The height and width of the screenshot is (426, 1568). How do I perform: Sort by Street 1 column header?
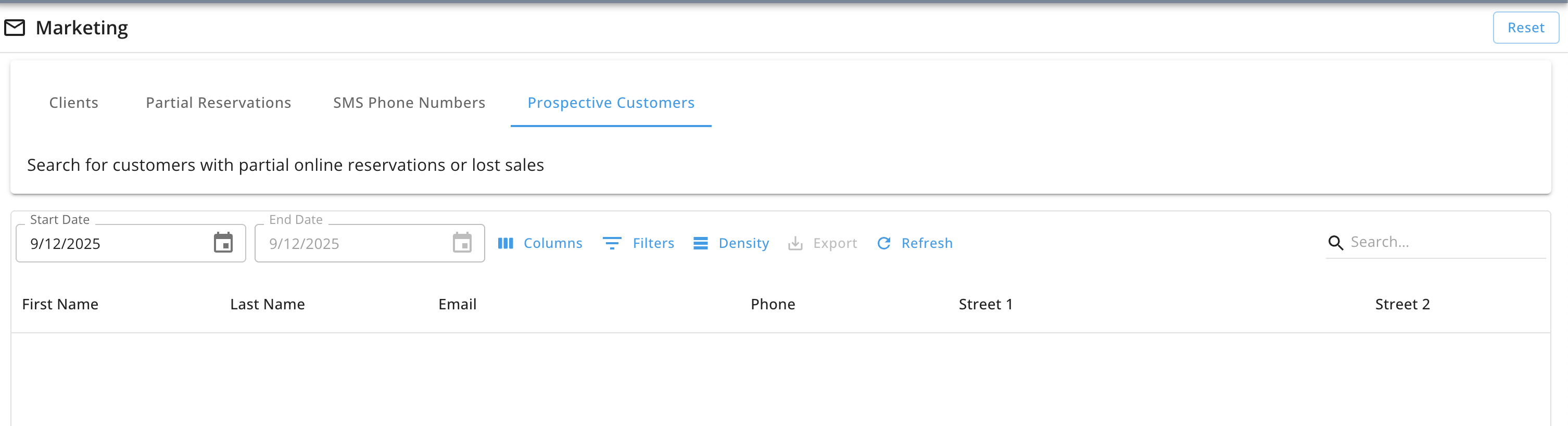point(985,304)
